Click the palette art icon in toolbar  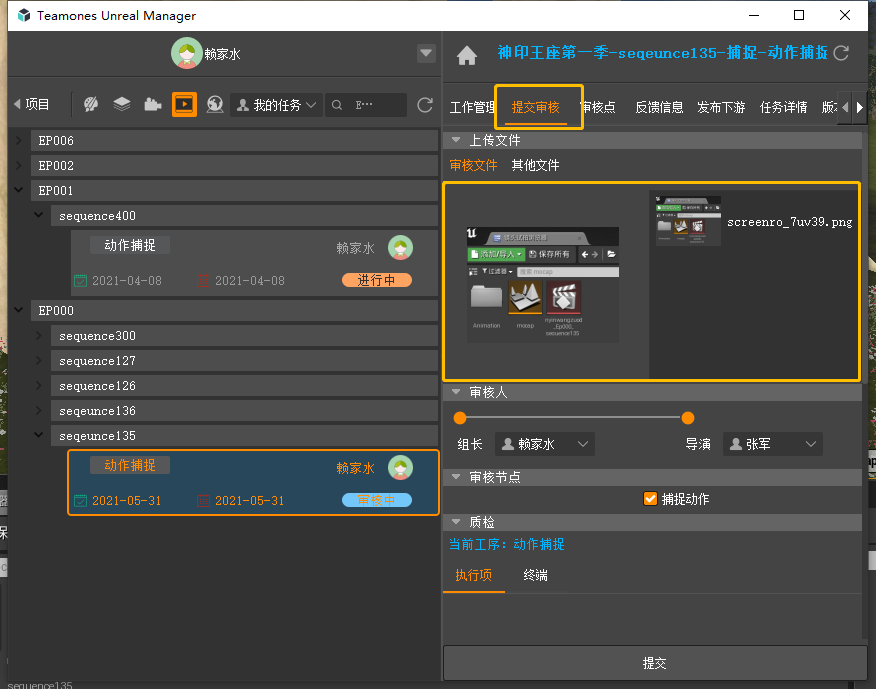pos(91,104)
